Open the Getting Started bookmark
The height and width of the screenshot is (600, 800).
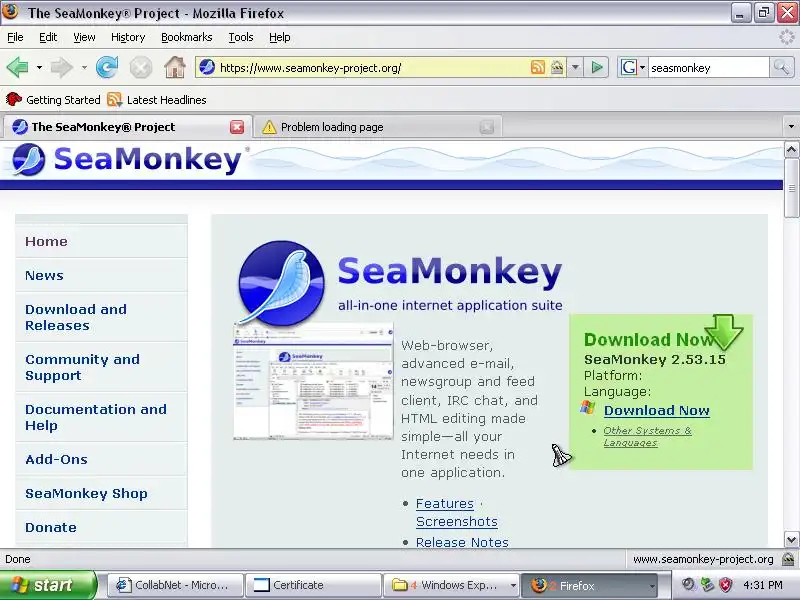(53, 99)
